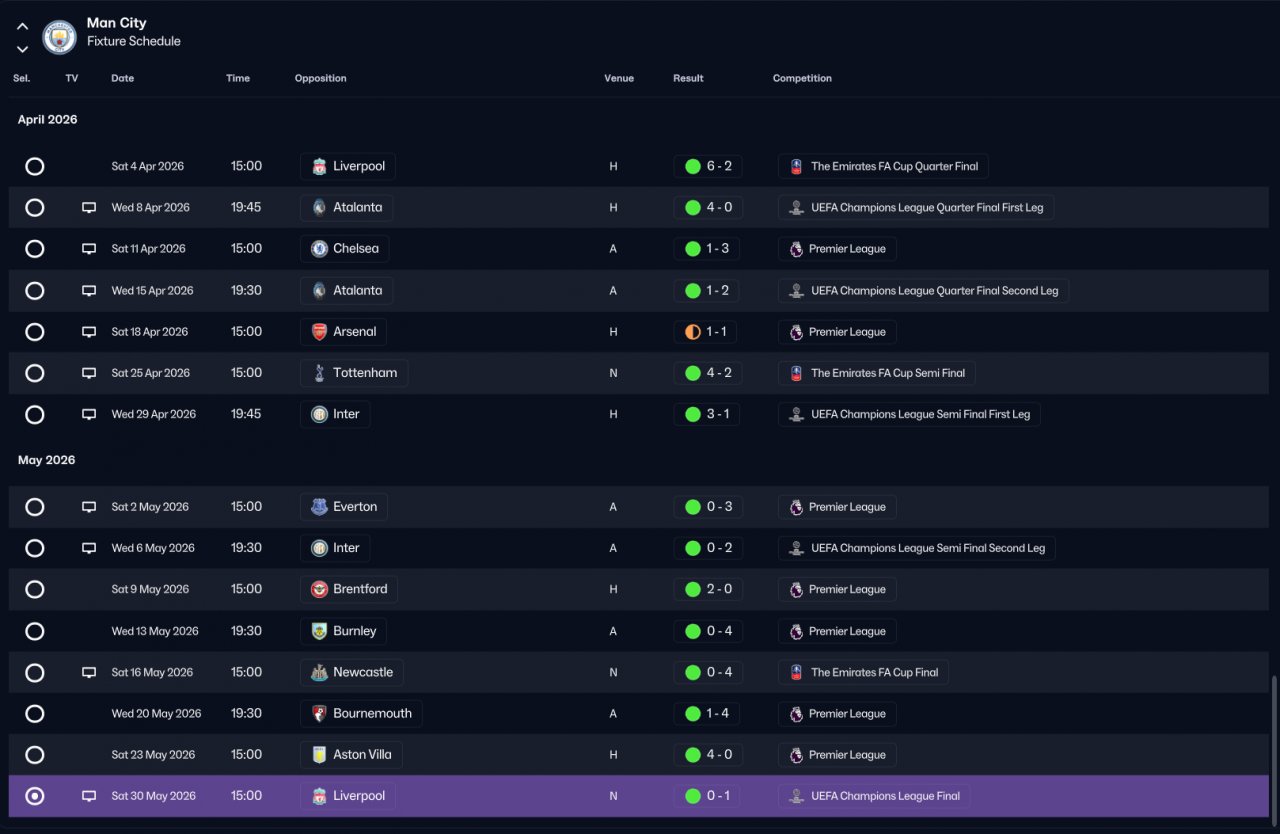Select the Chelsea fixture radio button
Image resolution: width=1280 pixels, height=834 pixels.
[x=35, y=249]
